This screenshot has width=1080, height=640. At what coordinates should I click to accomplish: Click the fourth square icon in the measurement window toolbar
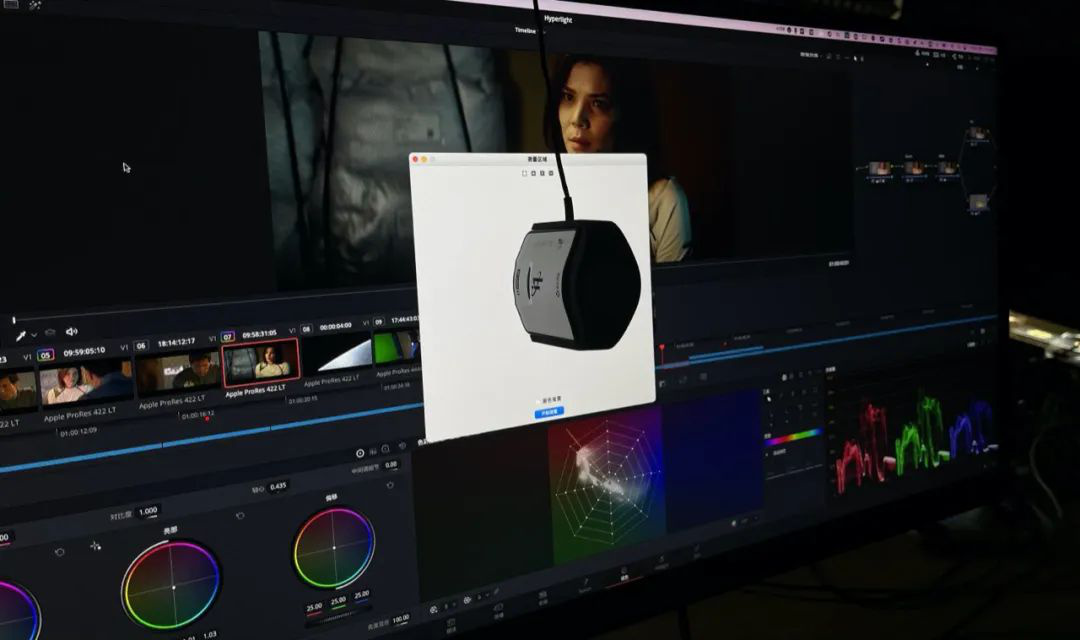(550, 173)
